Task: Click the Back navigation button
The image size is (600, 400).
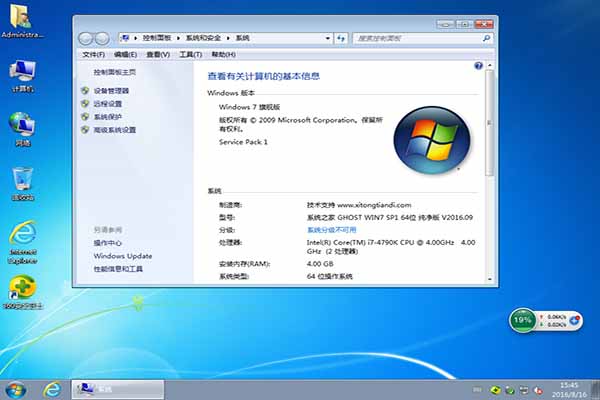Action: tap(85, 38)
